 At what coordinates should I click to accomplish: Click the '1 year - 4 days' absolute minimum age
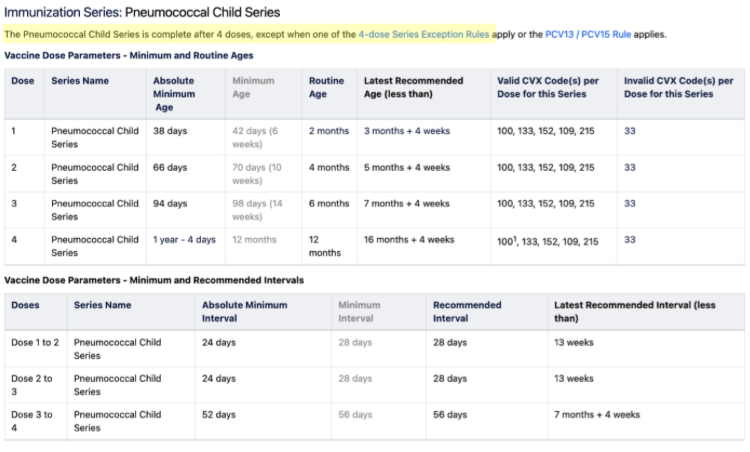tap(184, 240)
